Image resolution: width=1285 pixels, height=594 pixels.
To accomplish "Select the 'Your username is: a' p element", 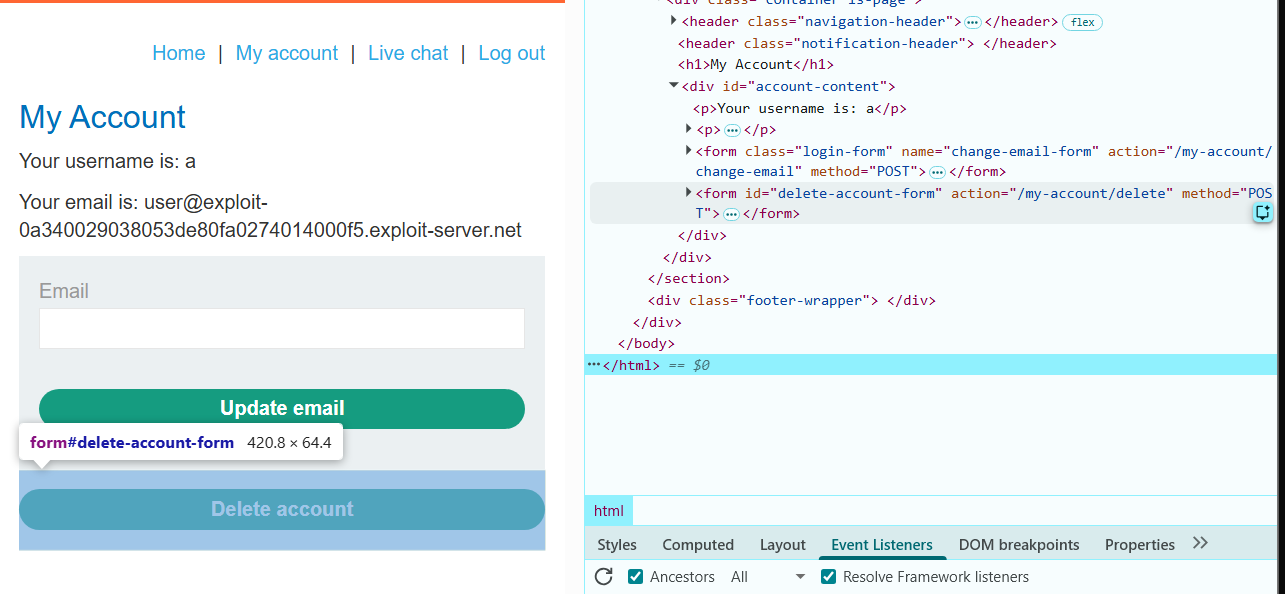I will (x=800, y=108).
